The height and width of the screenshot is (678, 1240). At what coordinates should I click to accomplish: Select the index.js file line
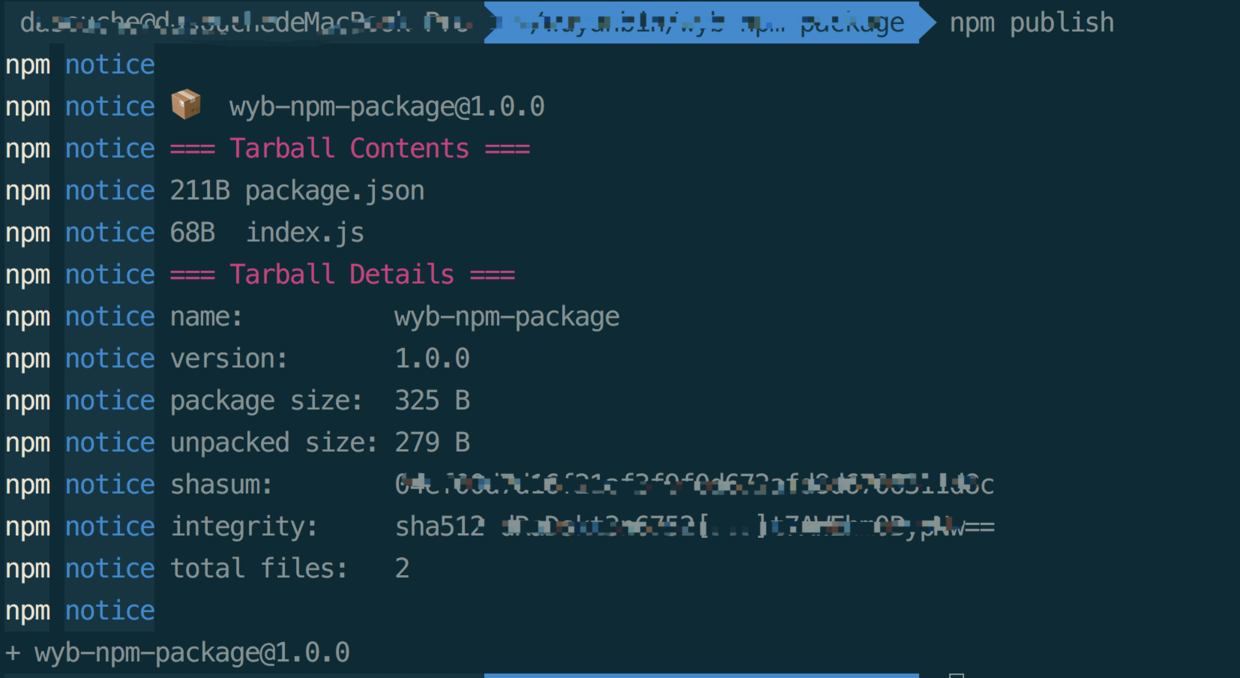pos(267,233)
